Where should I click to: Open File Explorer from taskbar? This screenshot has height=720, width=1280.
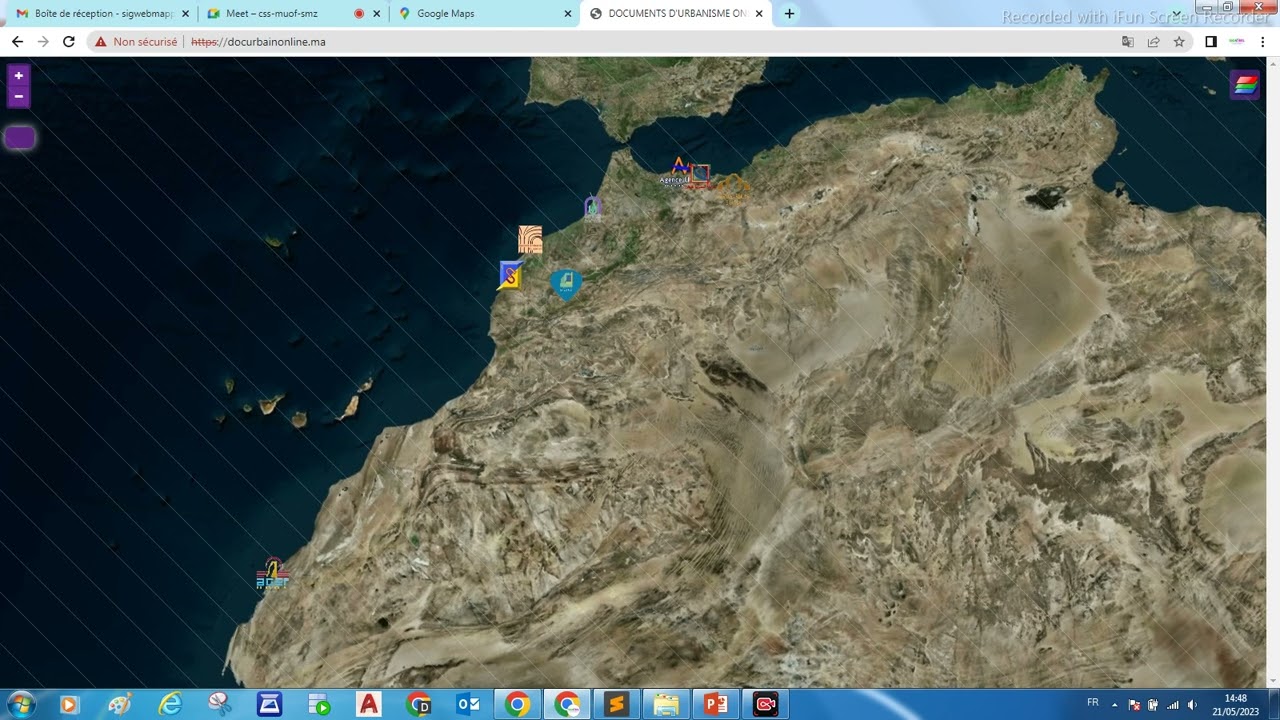click(x=666, y=704)
